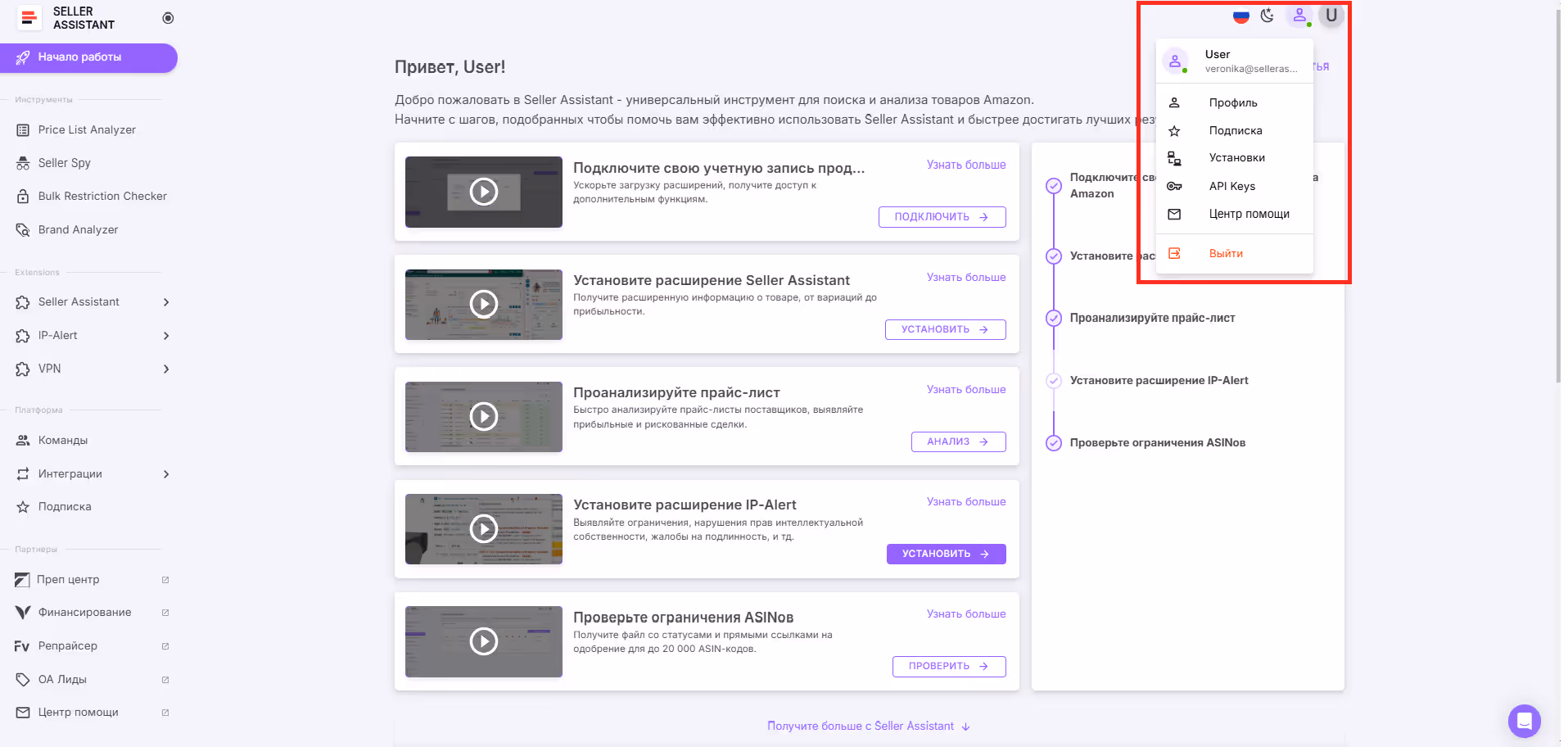
Task: Click the Финансирование partner icon
Action: [23, 613]
